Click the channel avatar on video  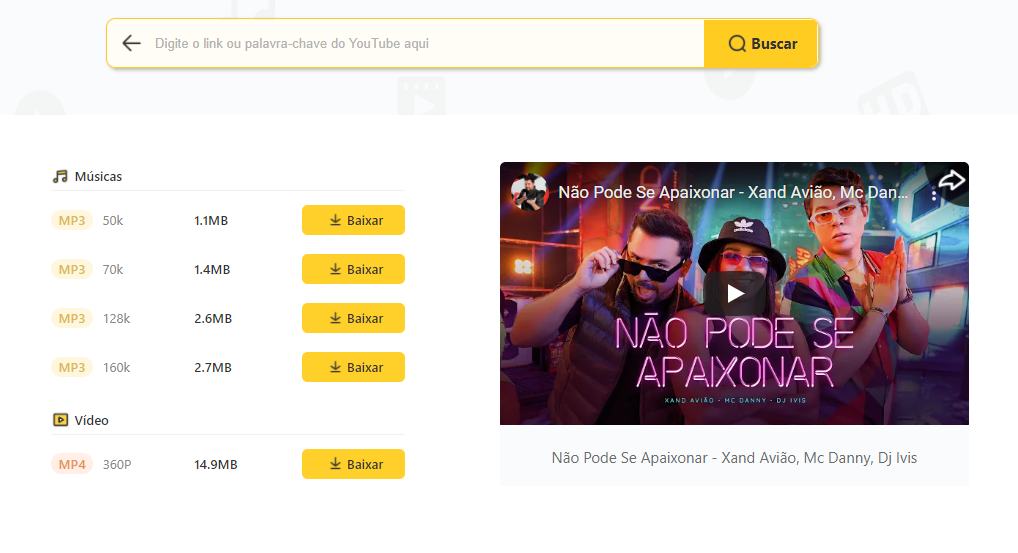[529, 192]
